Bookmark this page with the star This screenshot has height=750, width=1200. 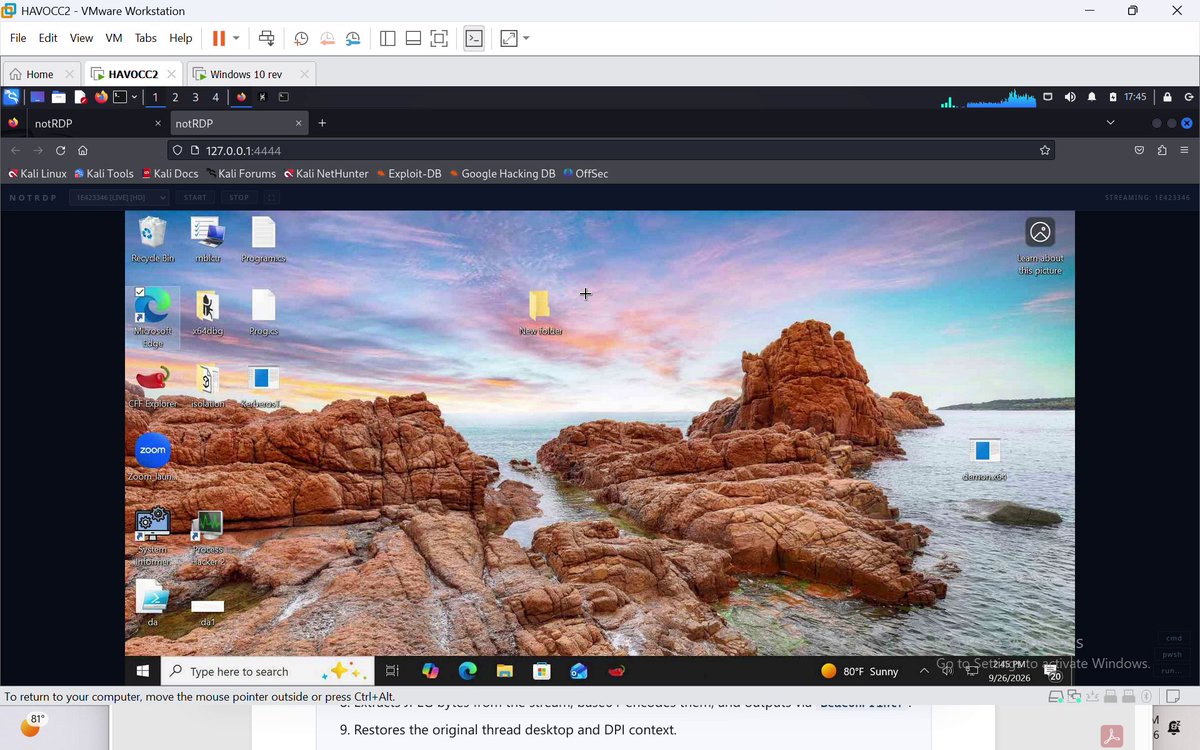[x=1045, y=150]
